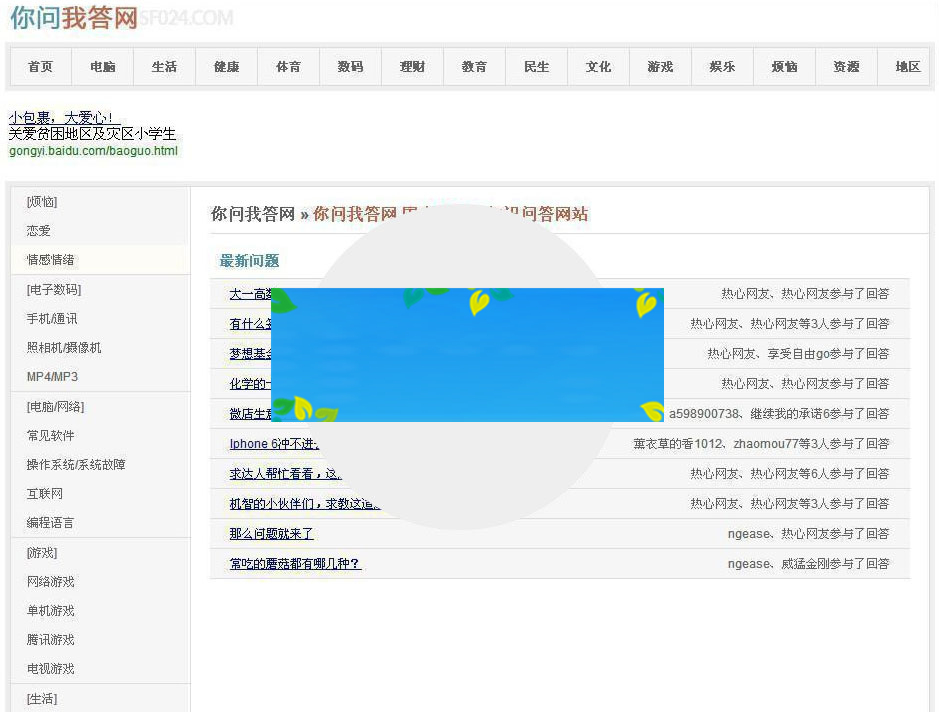Open the 手机/通讯 category
This screenshot has height=712, width=939.
50,318
